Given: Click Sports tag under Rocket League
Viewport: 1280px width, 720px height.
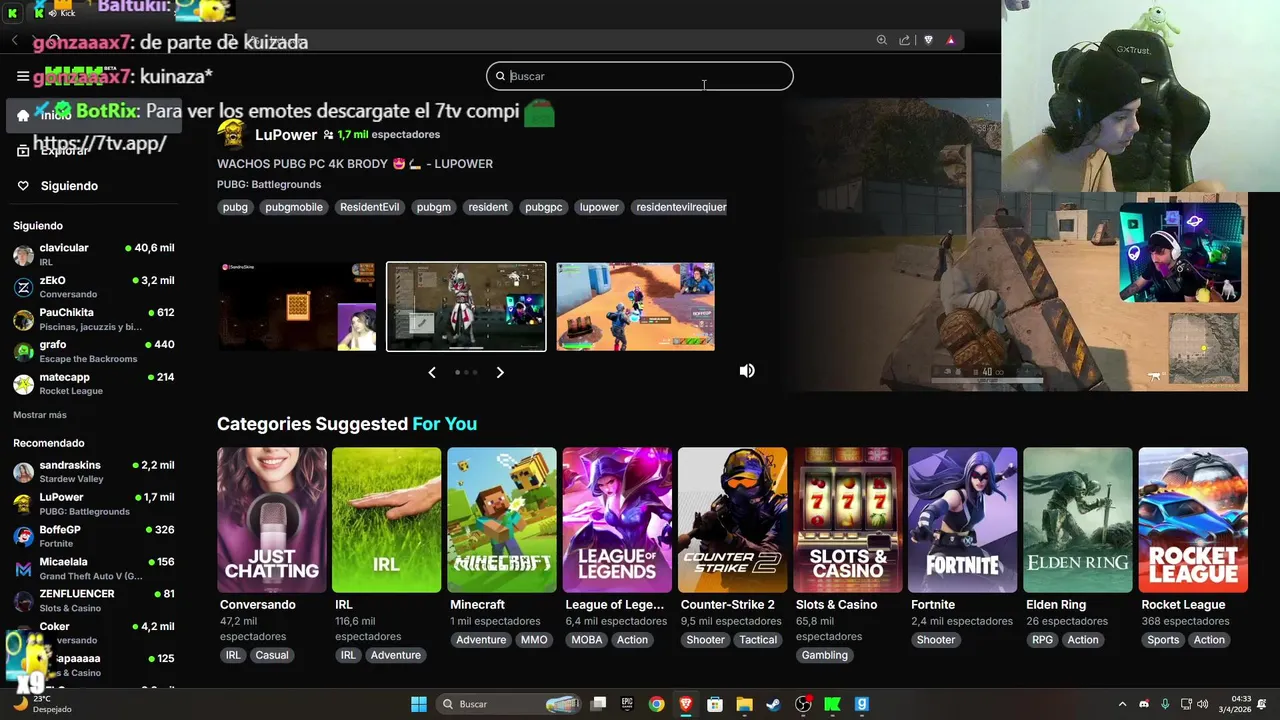Looking at the screenshot, I should pyautogui.click(x=1163, y=640).
